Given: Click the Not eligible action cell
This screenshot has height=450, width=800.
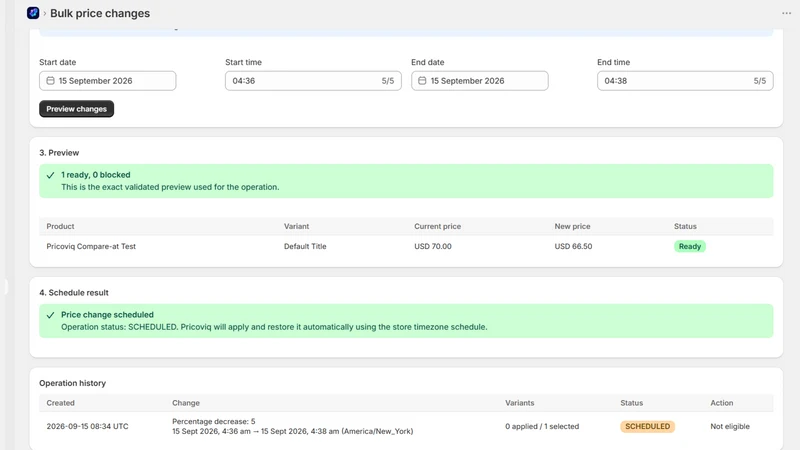Looking at the screenshot, I should pos(730,426).
